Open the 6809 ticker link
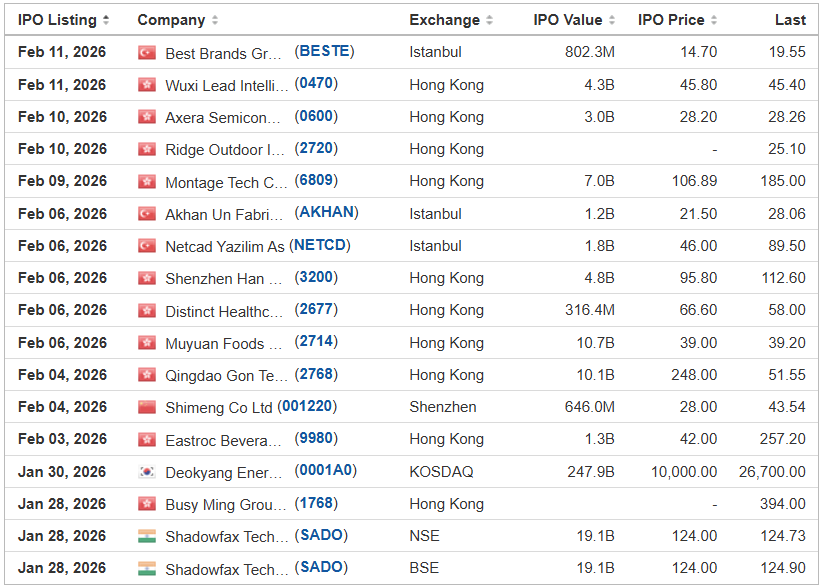 [316, 180]
